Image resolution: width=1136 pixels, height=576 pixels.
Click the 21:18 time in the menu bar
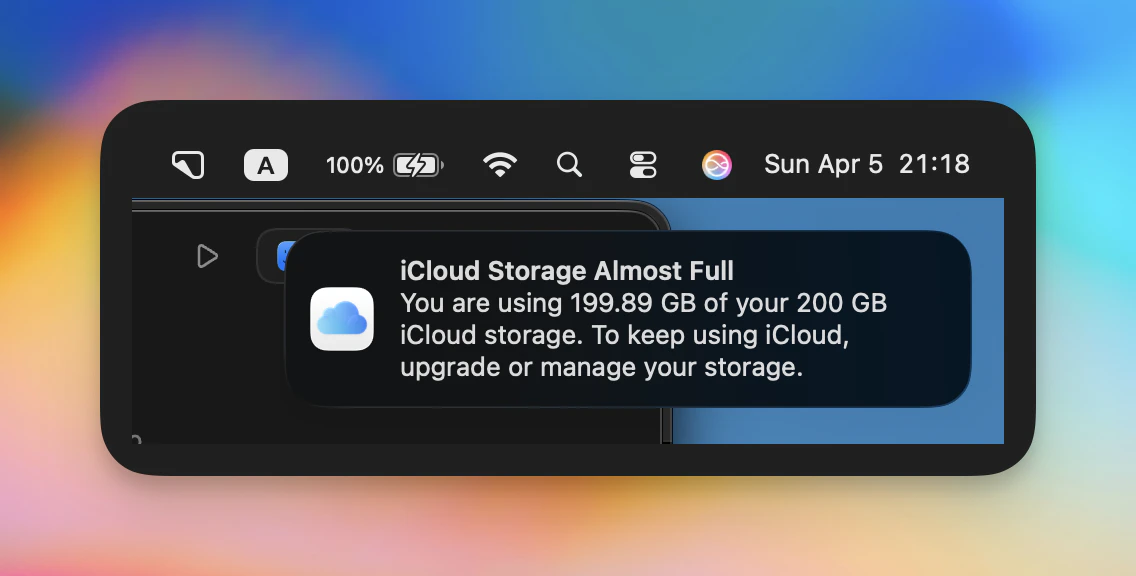pos(935,164)
